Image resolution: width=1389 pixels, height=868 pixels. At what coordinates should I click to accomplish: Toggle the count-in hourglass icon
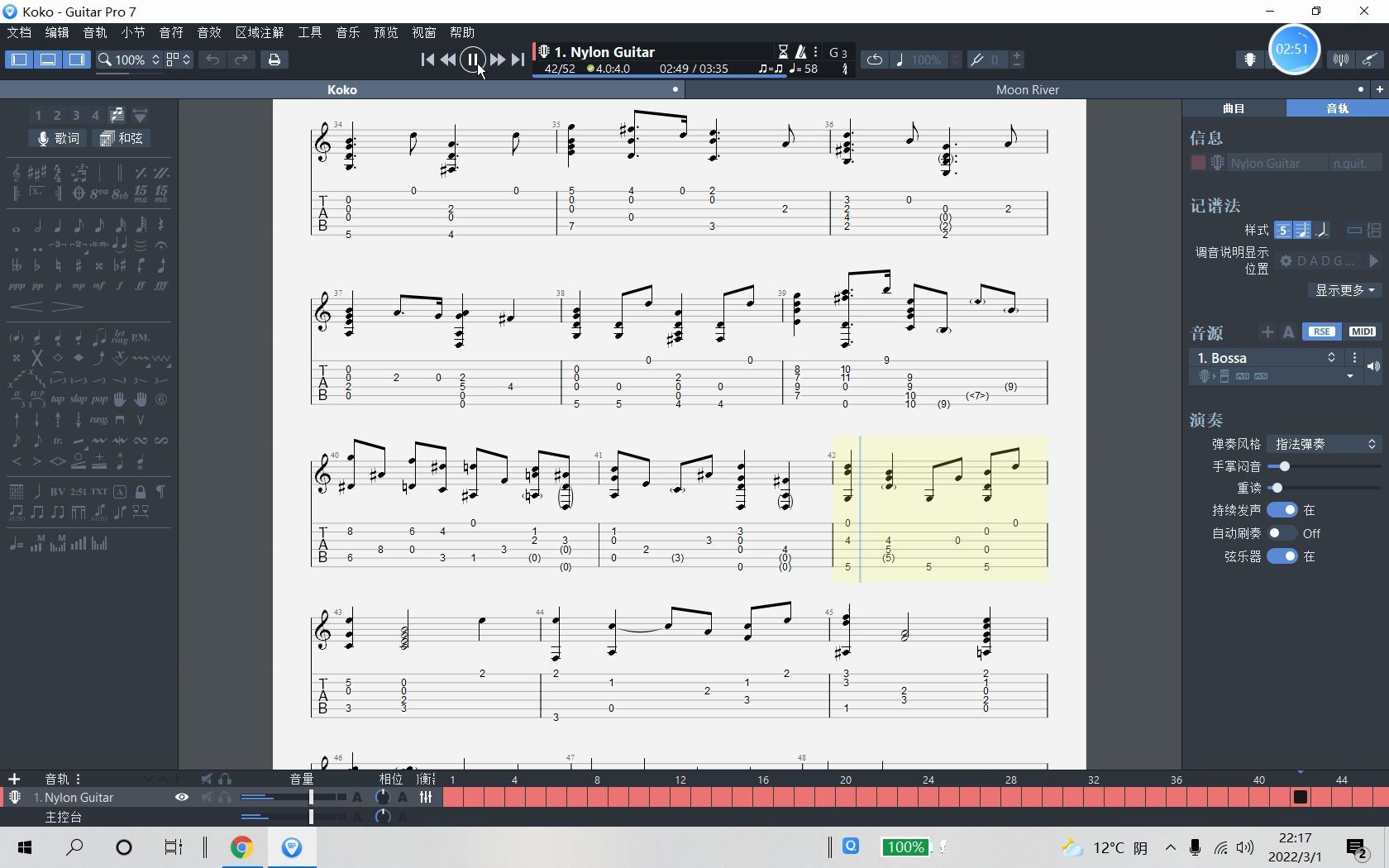(x=784, y=51)
